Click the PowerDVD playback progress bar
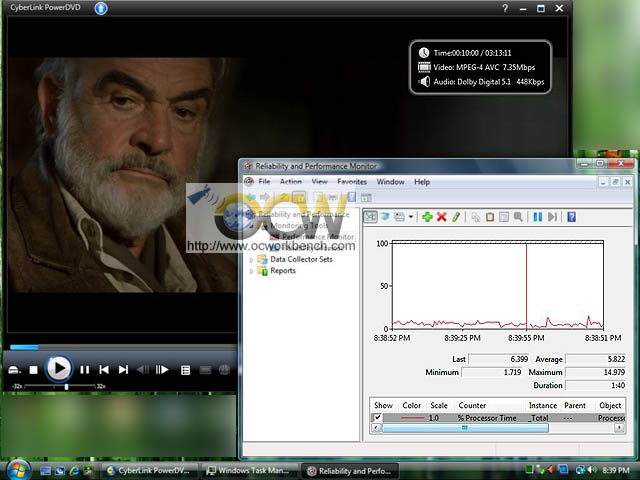640x480 pixels. [122, 347]
